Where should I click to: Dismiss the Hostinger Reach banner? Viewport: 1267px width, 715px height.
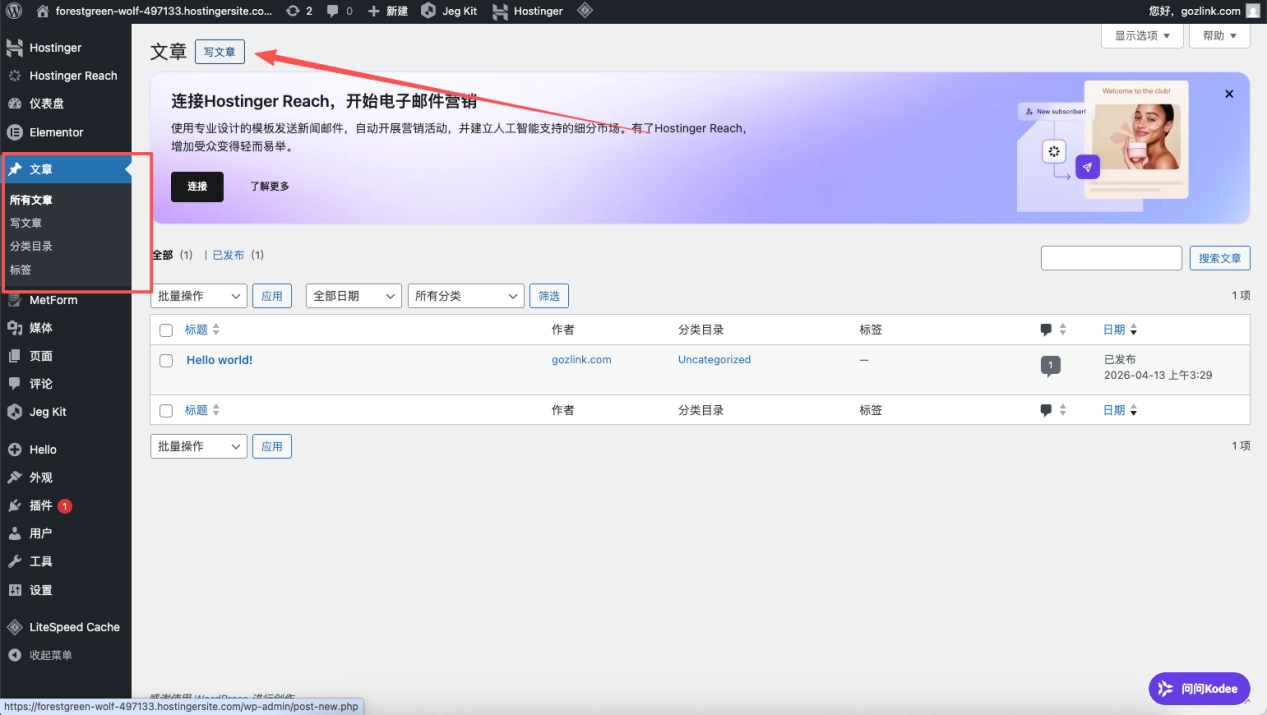(x=1229, y=94)
